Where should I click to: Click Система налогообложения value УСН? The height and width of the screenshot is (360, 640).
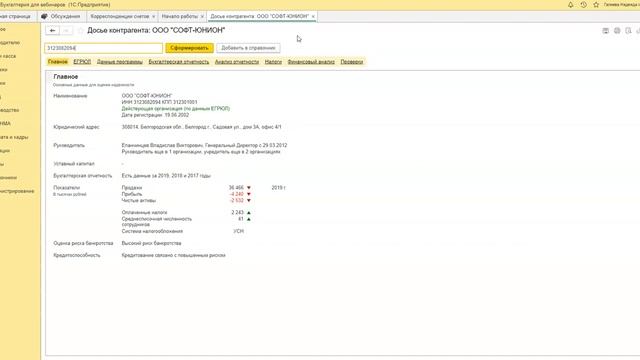[x=239, y=231]
